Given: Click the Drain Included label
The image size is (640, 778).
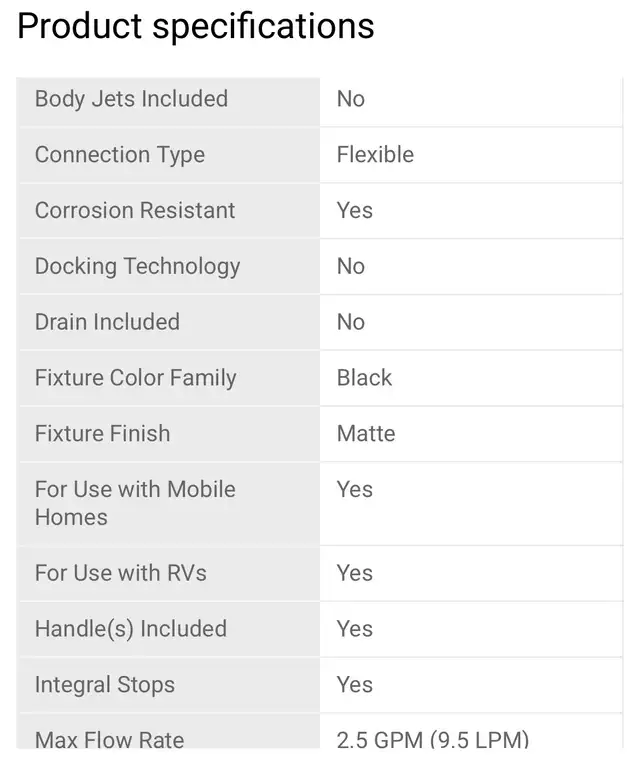Looking at the screenshot, I should point(107,322).
